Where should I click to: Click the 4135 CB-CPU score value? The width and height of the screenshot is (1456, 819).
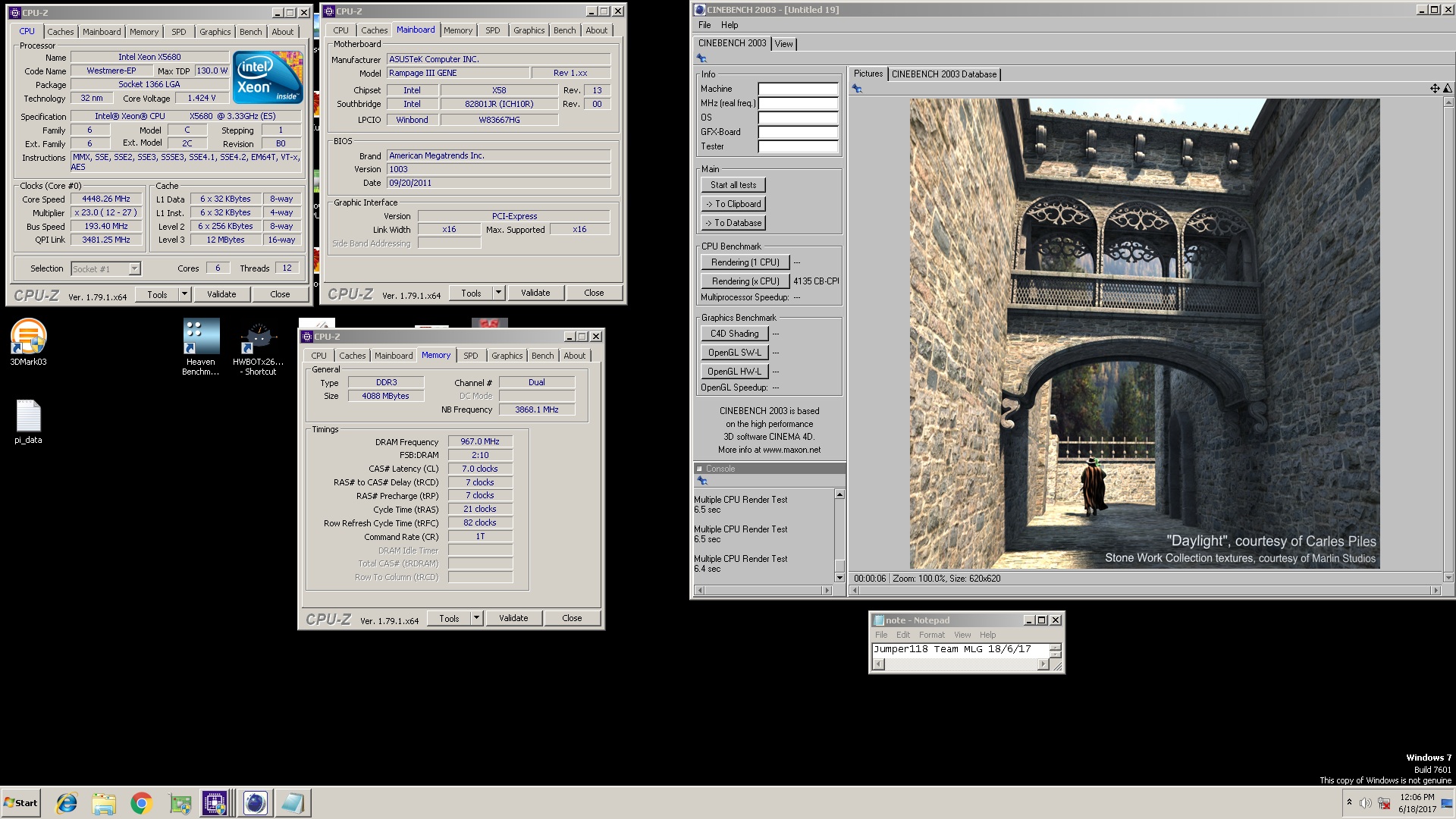816,281
